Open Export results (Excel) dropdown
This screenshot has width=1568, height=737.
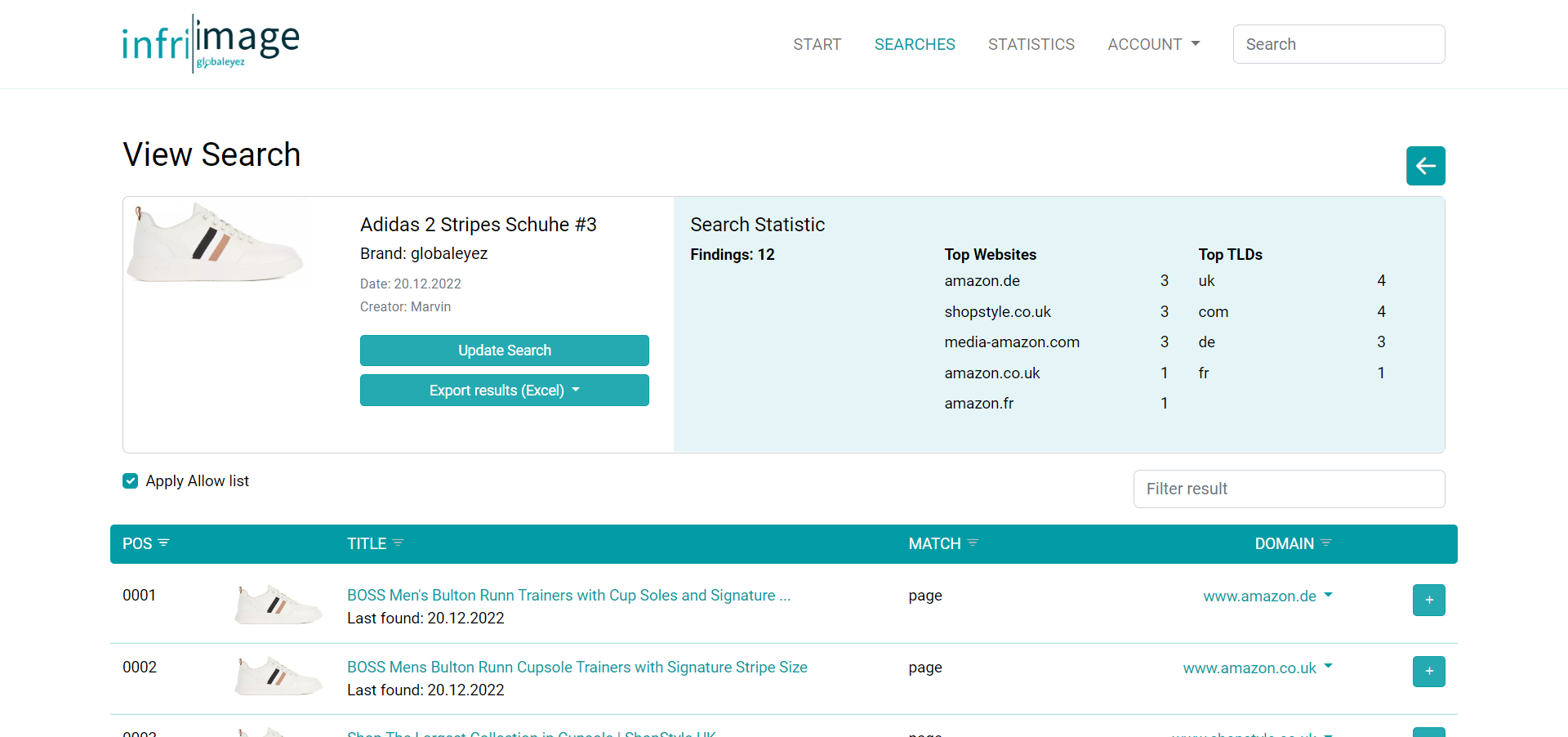(x=505, y=391)
